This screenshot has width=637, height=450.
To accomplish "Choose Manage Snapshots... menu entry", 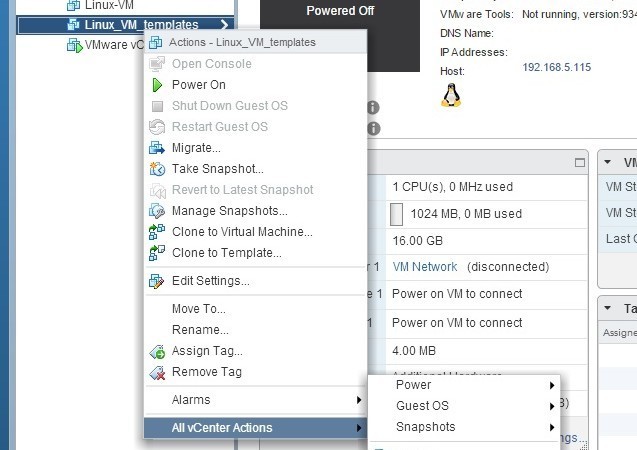I will pyautogui.click(x=256, y=211).
